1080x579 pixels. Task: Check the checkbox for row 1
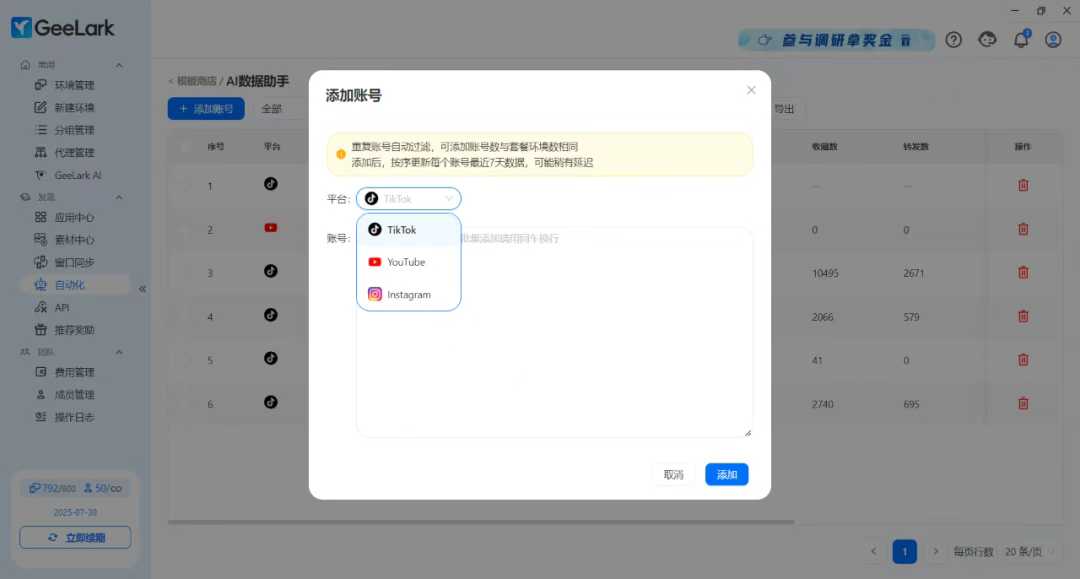pyautogui.click(x=184, y=185)
